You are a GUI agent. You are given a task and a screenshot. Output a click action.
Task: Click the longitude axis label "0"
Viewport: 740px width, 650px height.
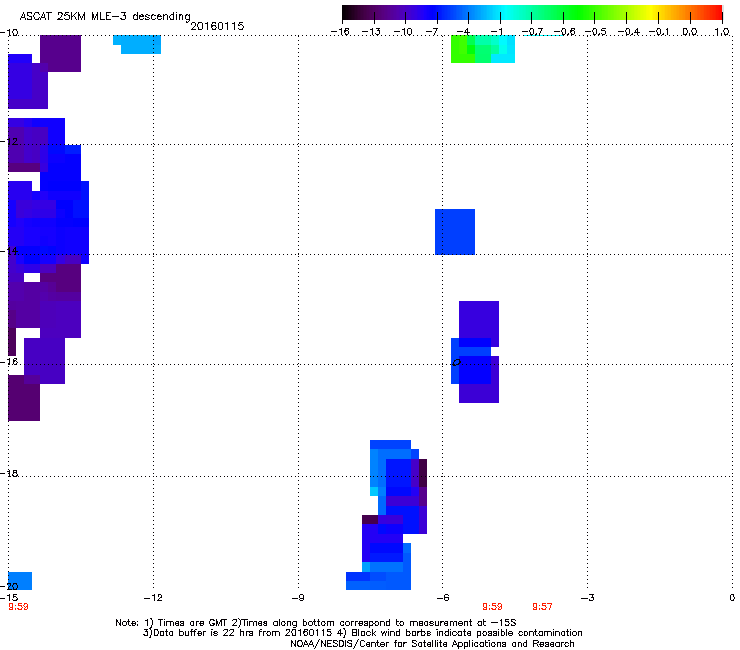(732, 598)
